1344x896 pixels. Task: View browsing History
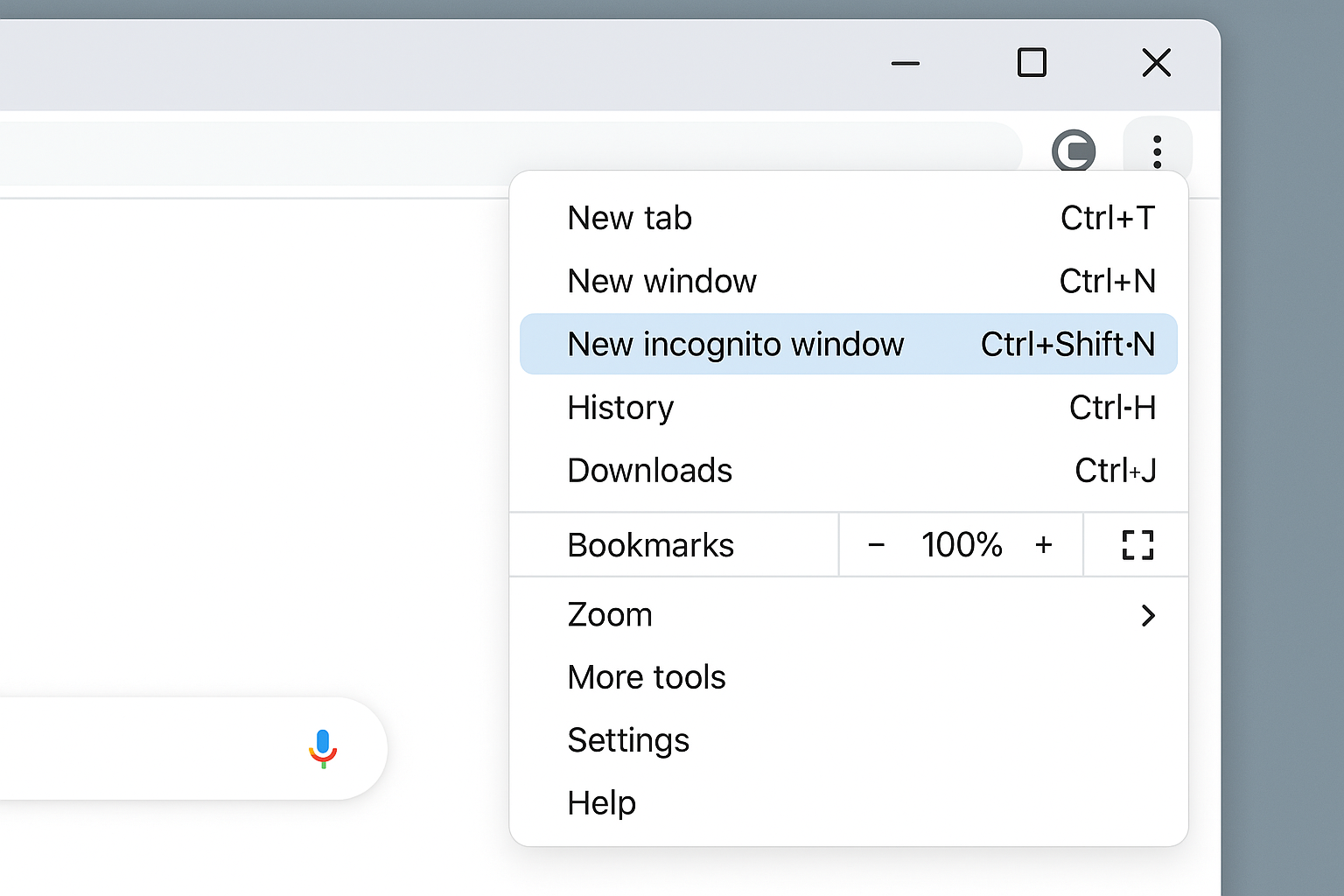pyautogui.click(x=620, y=407)
